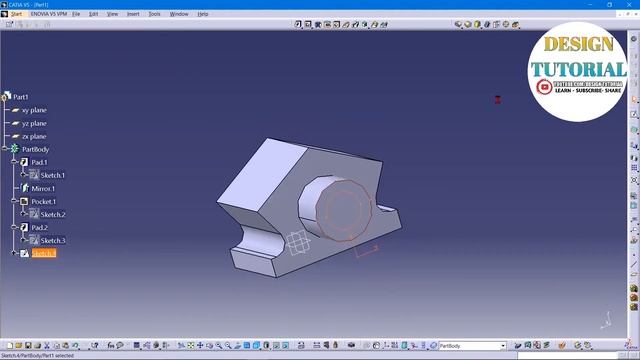Select the Pad tool in the top toolbar
The width and height of the screenshot is (640, 360).
coord(298,24)
